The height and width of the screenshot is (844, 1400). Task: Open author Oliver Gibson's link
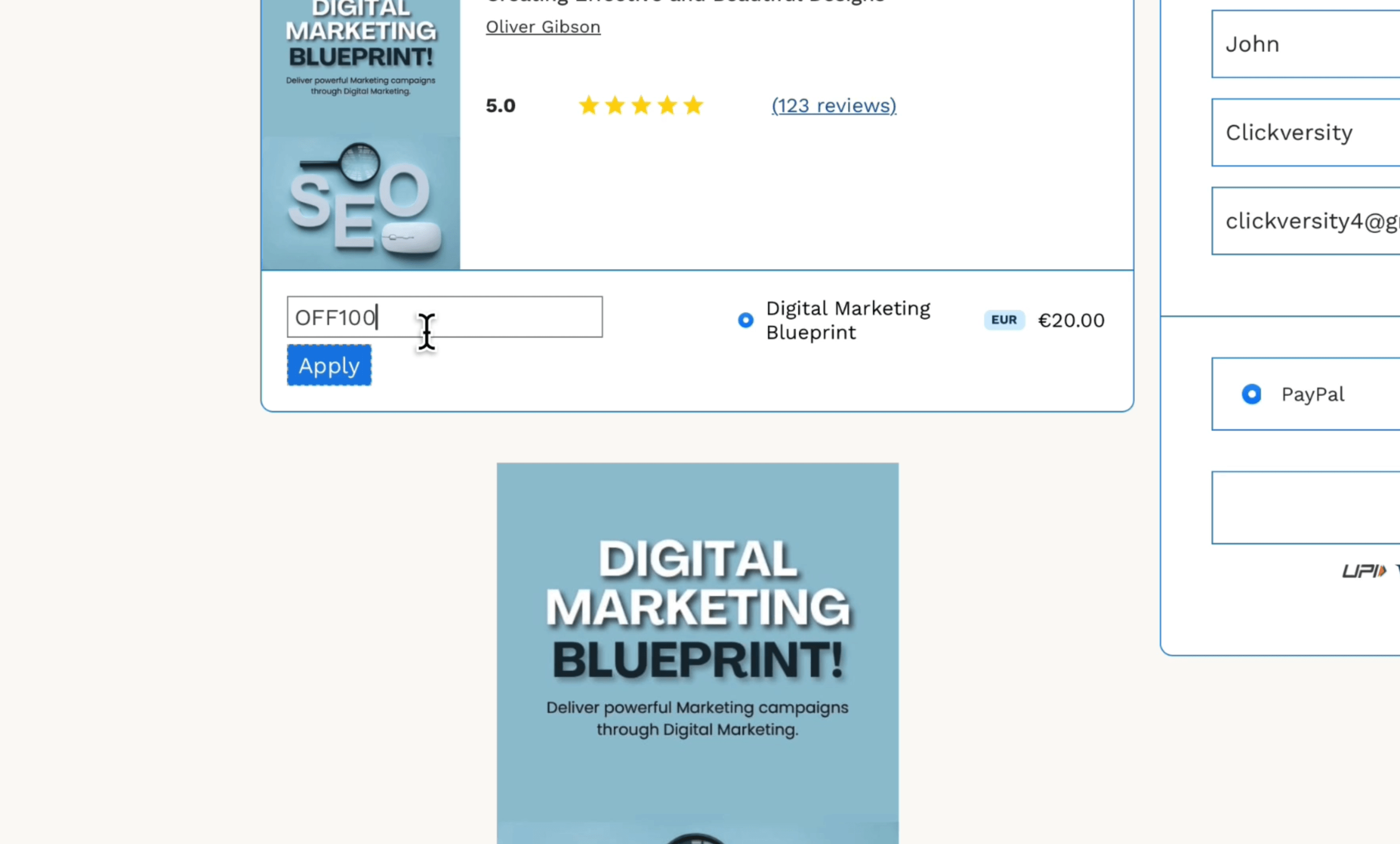coord(542,27)
